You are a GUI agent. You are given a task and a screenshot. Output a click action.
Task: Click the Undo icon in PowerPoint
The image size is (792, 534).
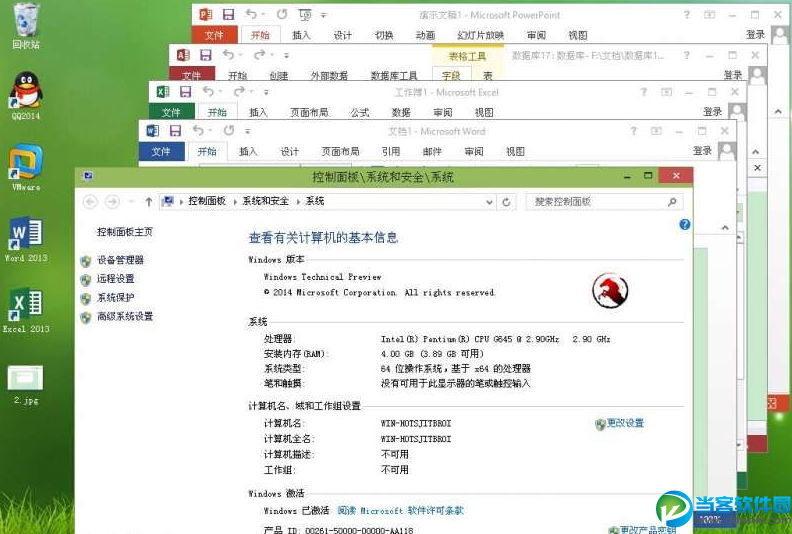(251, 15)
